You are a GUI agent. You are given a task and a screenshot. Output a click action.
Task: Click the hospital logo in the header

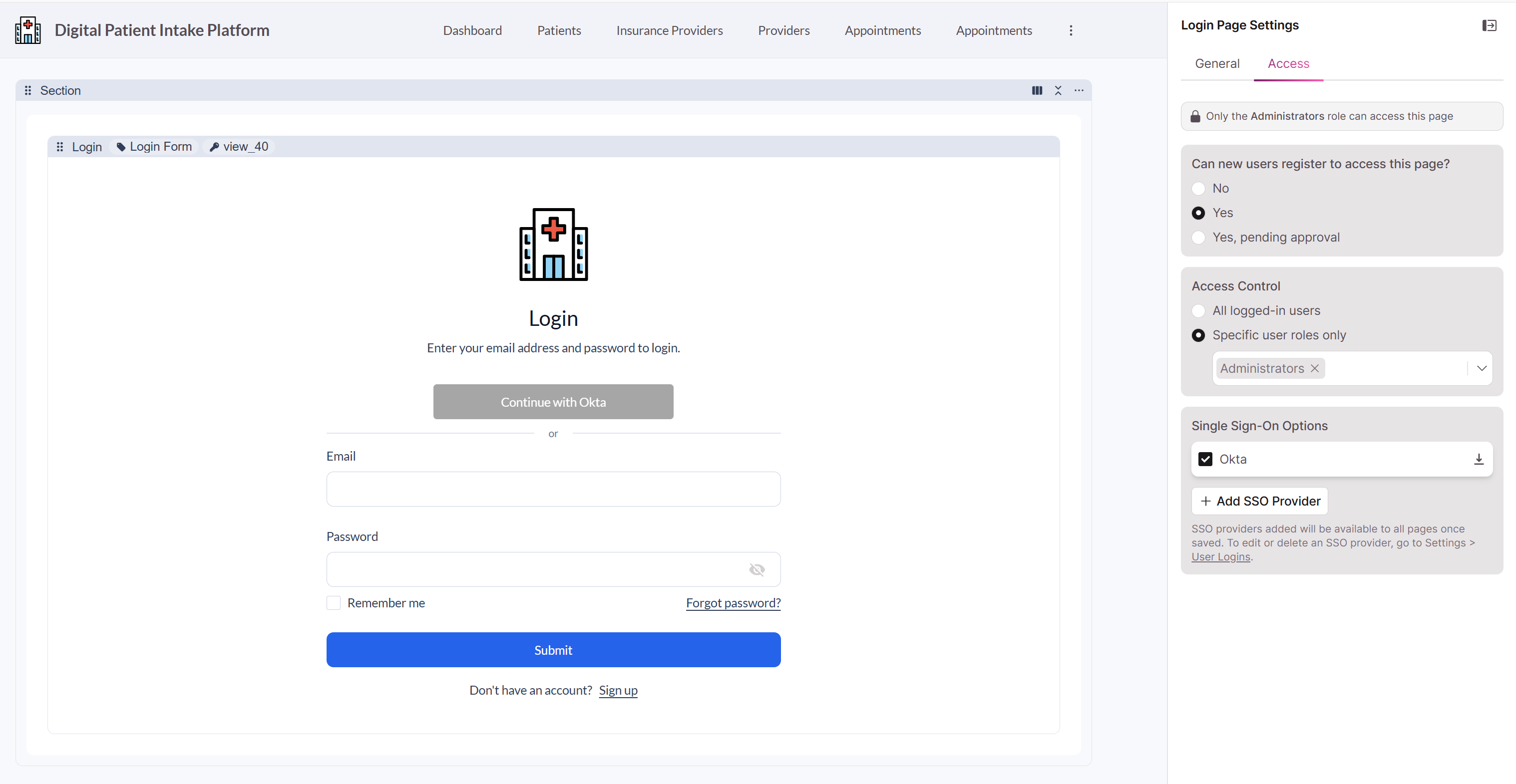tap(27, 30)
